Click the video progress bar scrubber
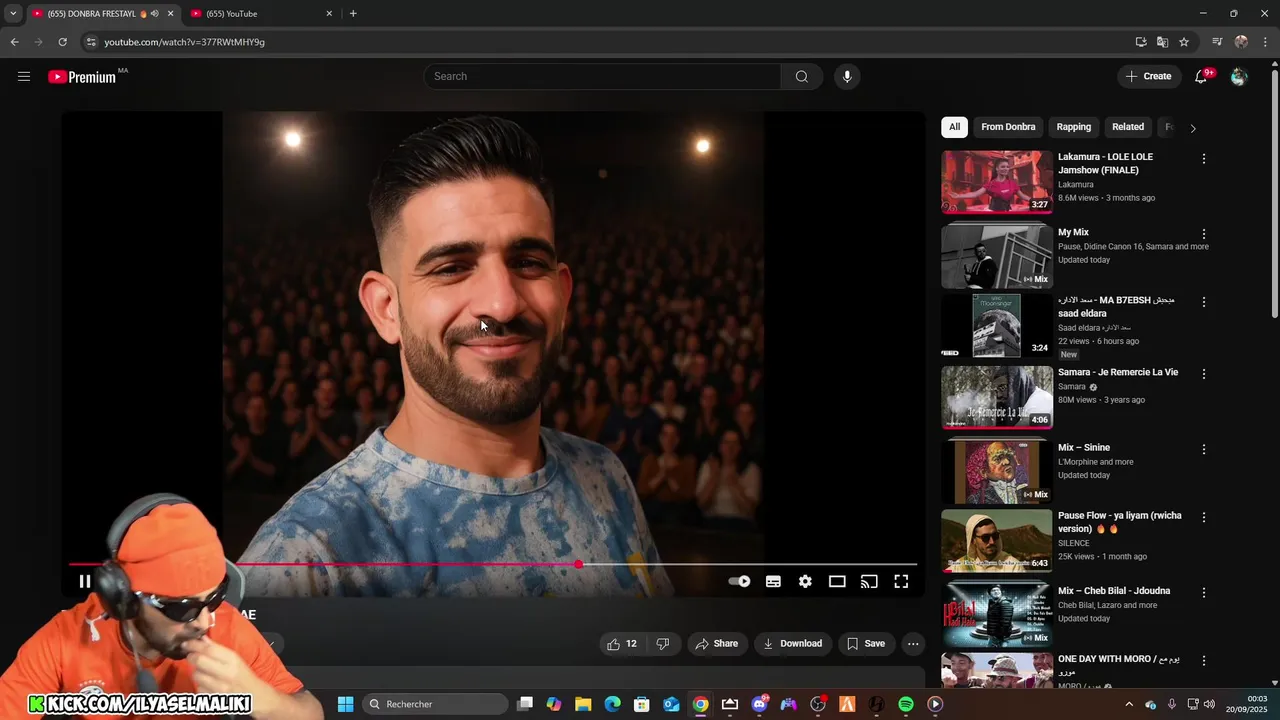 [578, 565]
